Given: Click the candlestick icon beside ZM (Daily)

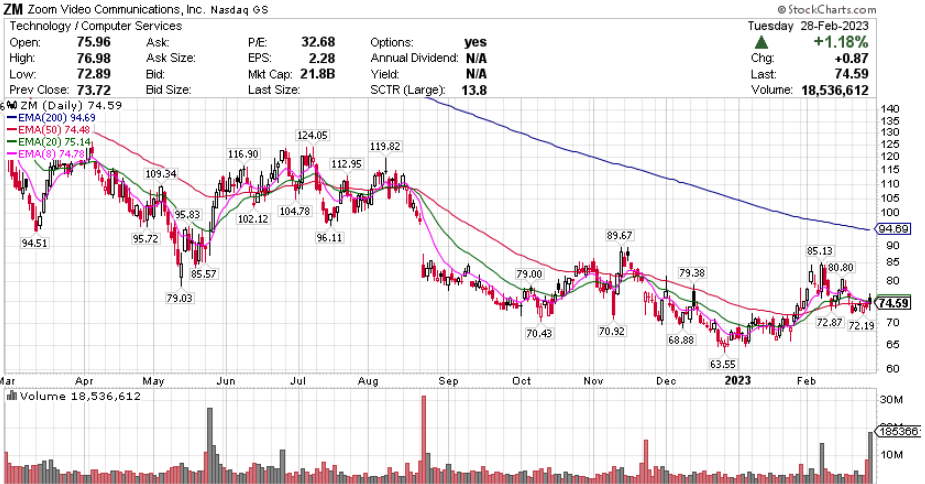Looking at the screenshot, I should pyautogui.click(x=12, y=106).
